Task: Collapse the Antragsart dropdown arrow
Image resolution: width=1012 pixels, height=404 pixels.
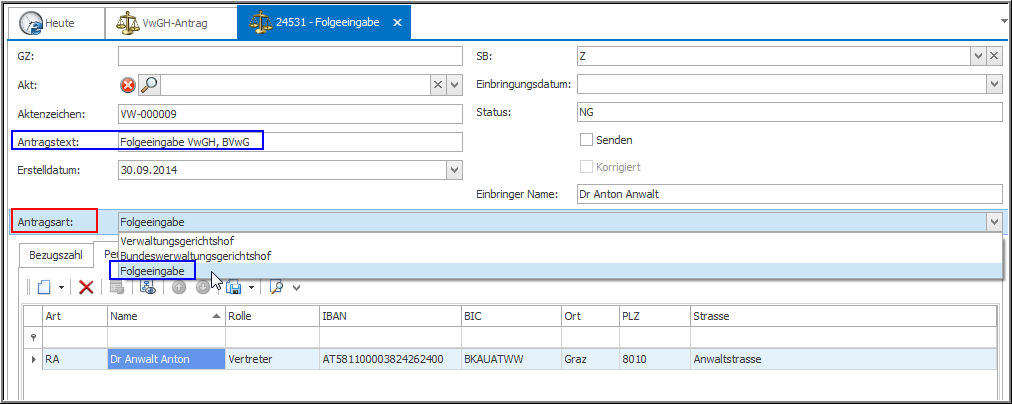Action: (x=993, y=221)
